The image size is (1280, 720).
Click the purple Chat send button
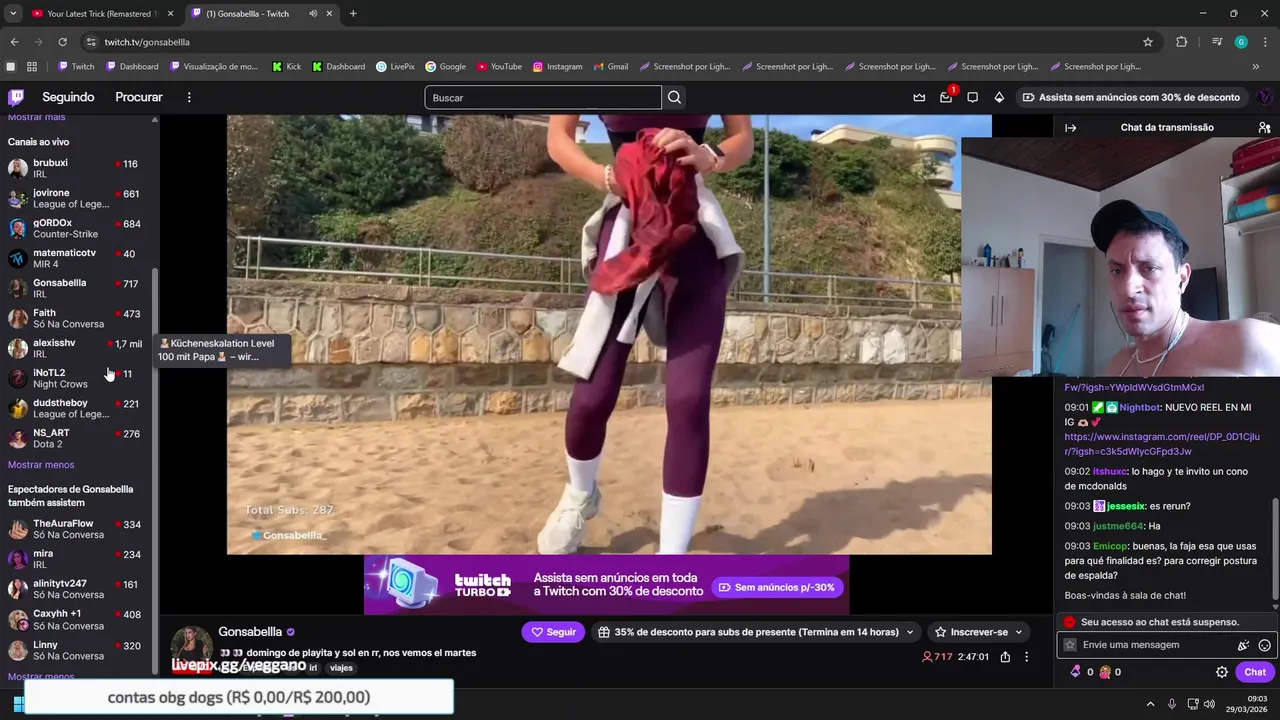(1255, 672)
